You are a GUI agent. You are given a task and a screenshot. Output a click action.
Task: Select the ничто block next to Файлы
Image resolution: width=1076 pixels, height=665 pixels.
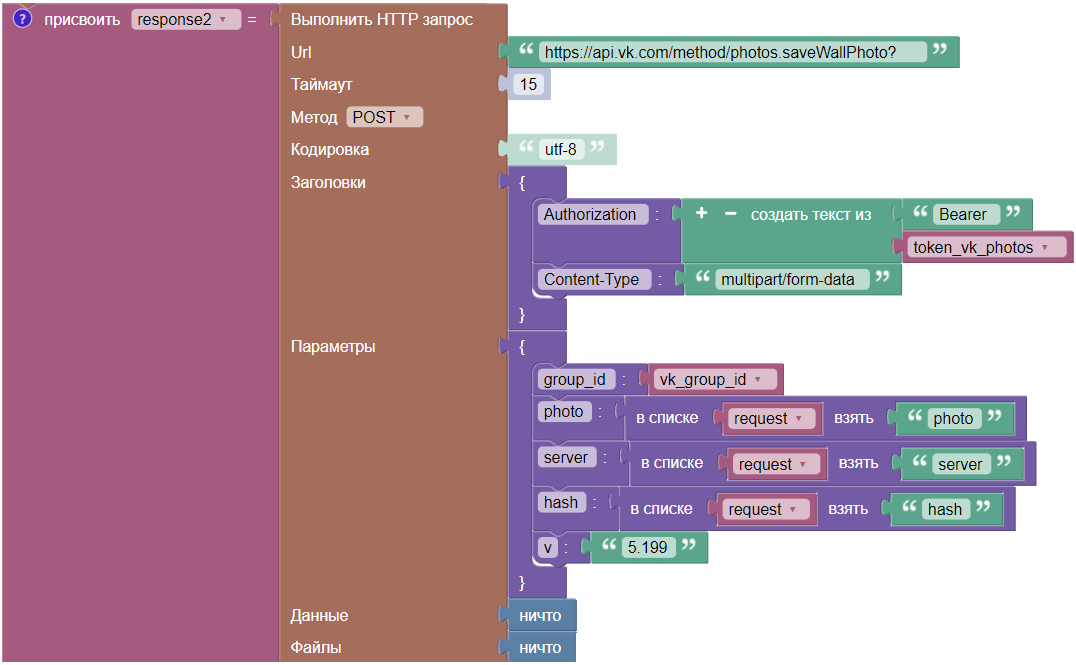coord(540,648)
